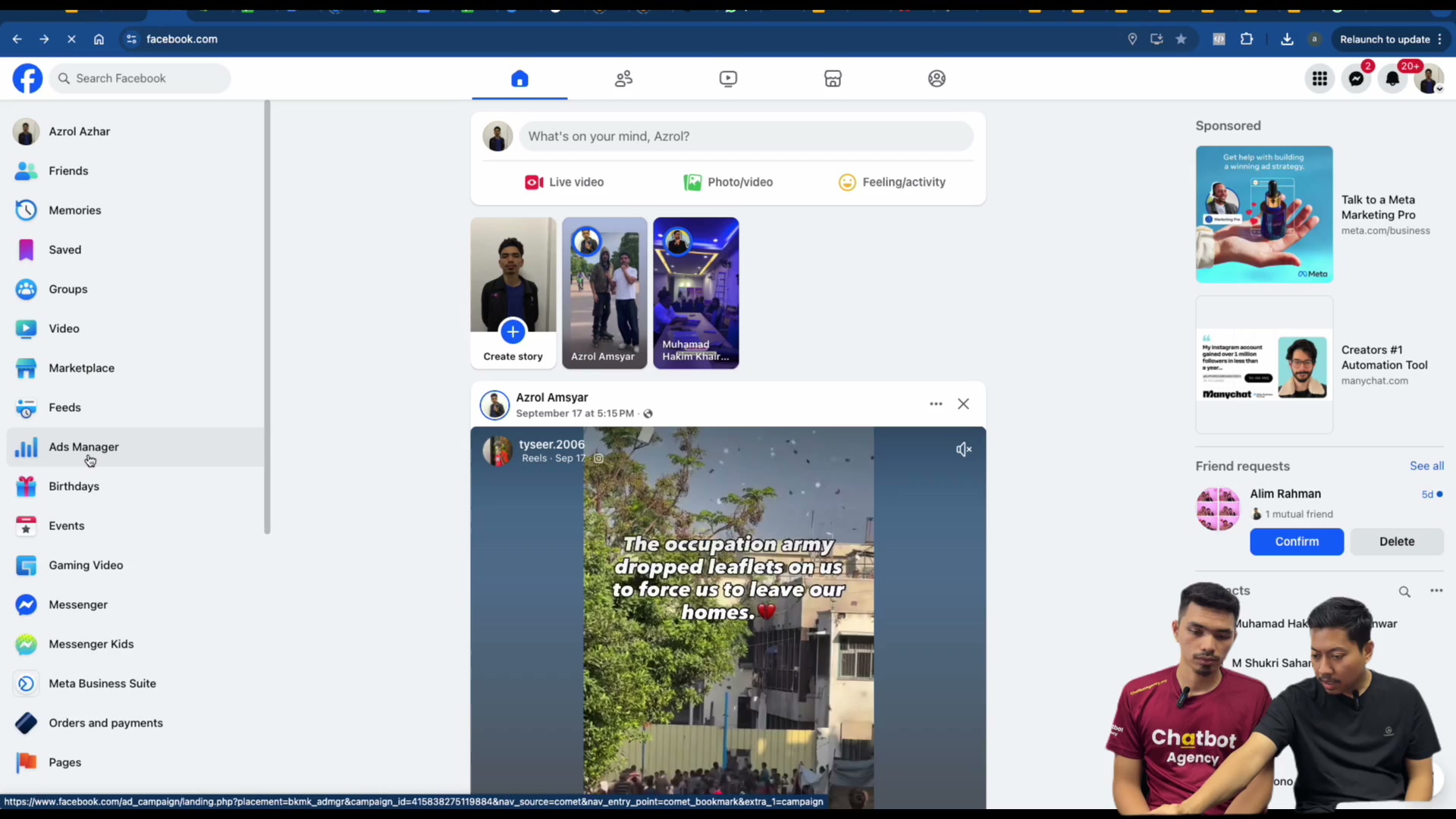Viewport: 1456px width, 819px height.
Task: Choose Feeling/activity for a post
Action: point(892,182)
